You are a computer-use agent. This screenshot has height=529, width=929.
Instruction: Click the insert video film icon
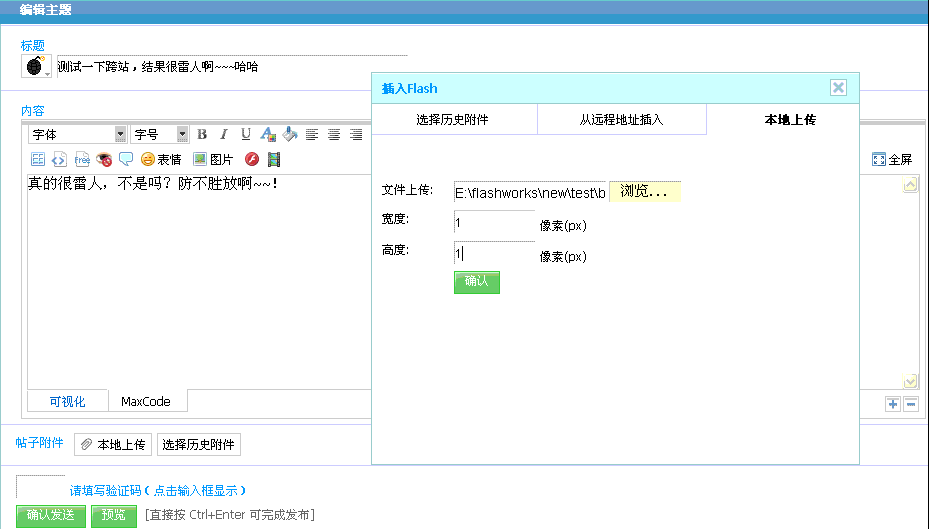pos(274,159)
